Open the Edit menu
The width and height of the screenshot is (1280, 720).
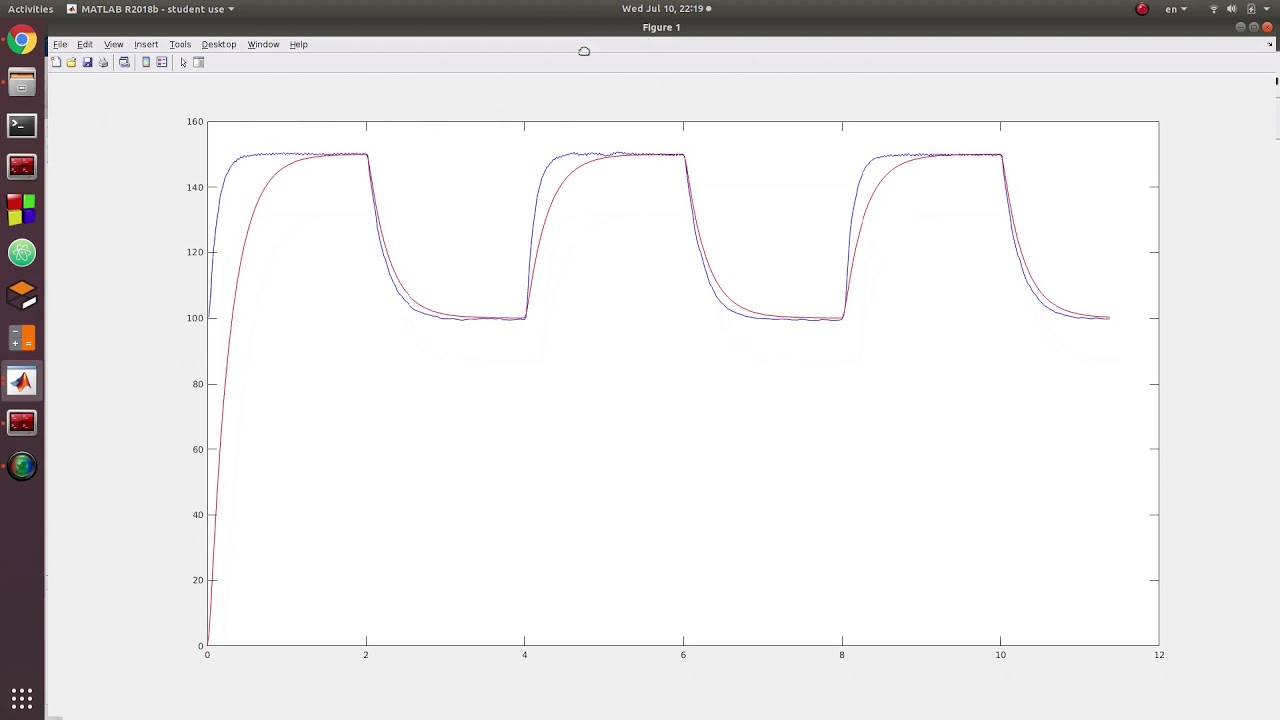click(x=85, y=44)
